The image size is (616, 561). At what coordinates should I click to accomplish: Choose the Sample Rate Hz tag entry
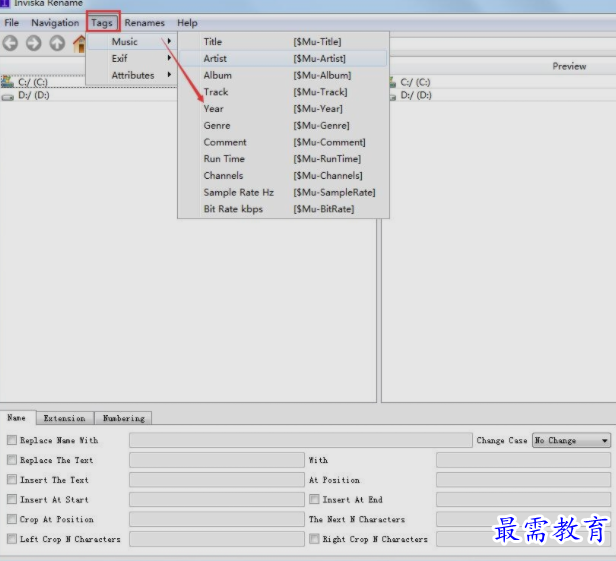[283, 192]
